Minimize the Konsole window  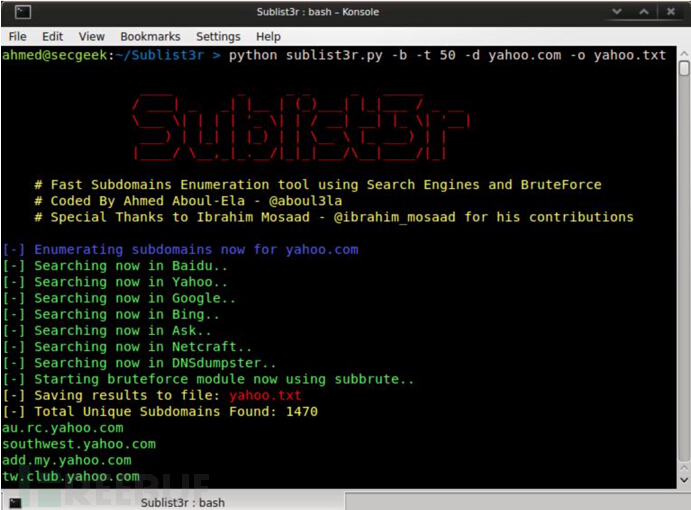coord(619,12)
